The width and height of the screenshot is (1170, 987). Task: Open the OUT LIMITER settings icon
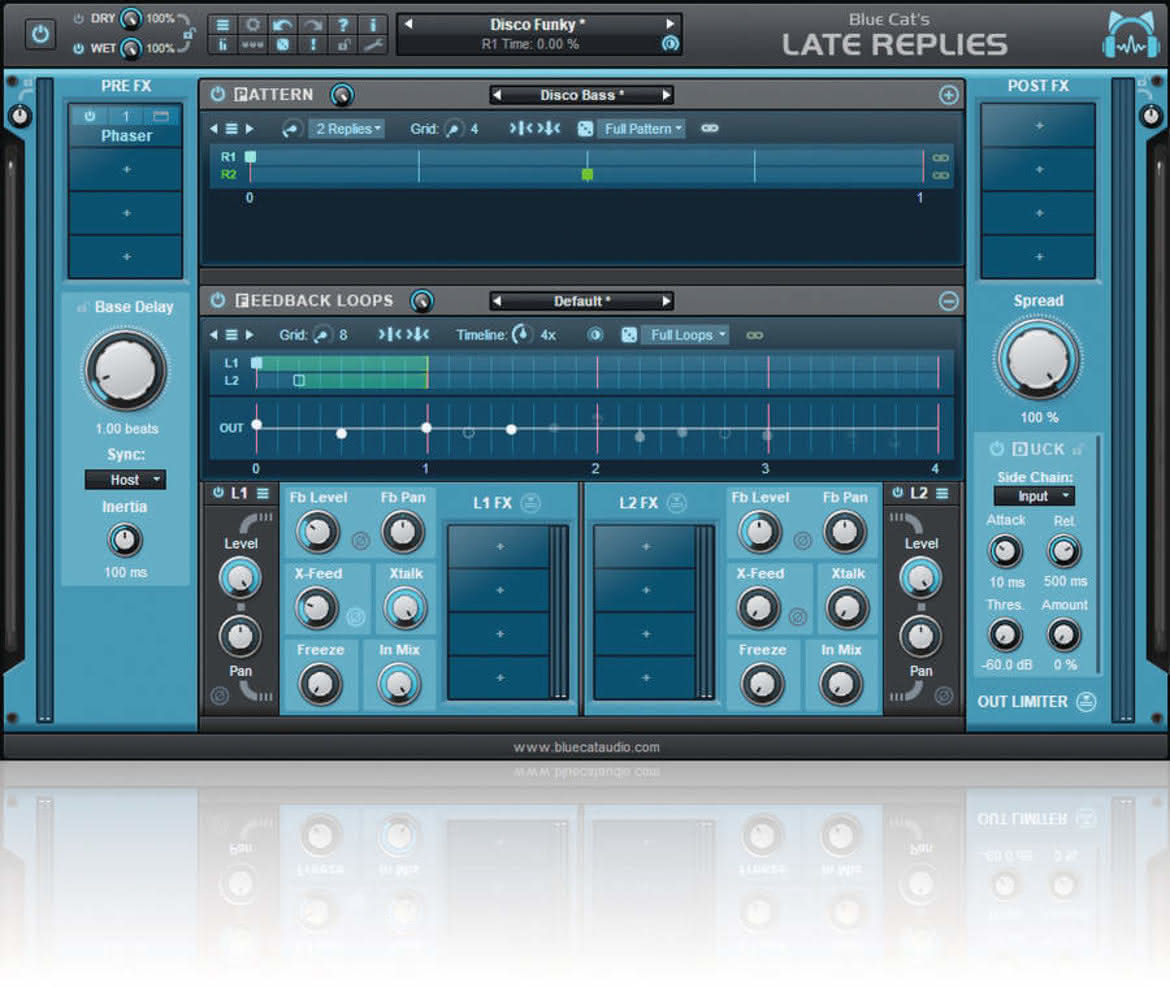tap(1086, 701)
